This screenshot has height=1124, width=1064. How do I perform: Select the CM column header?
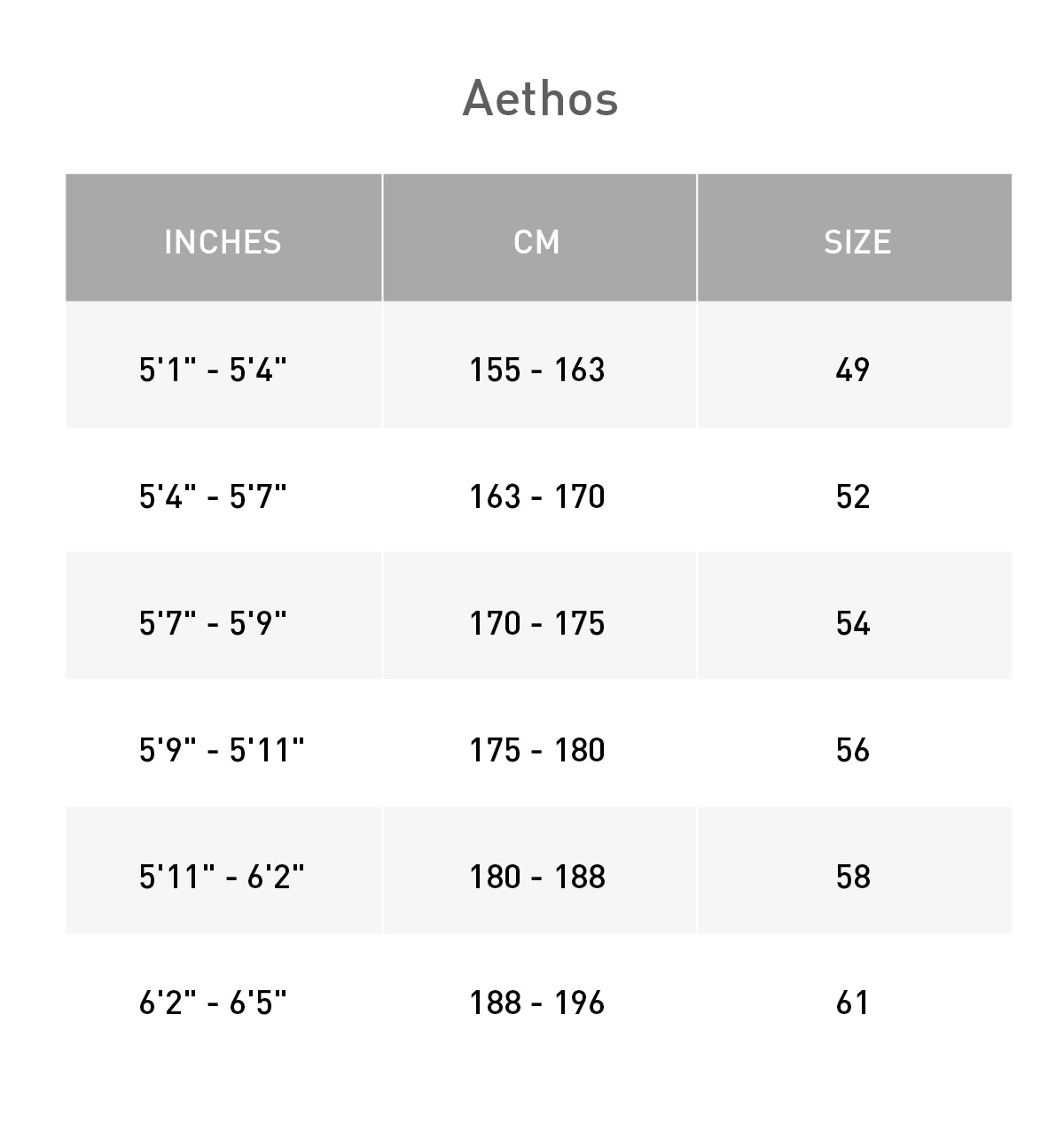537,242
